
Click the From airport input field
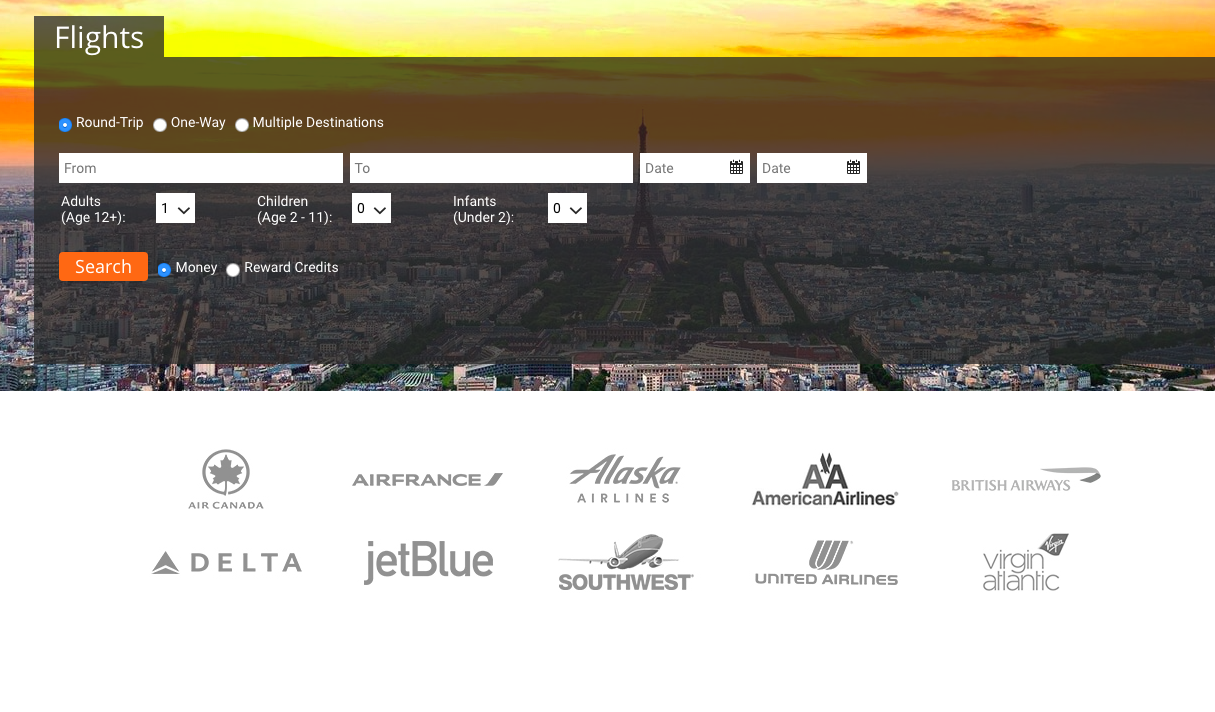click(200, 168)
